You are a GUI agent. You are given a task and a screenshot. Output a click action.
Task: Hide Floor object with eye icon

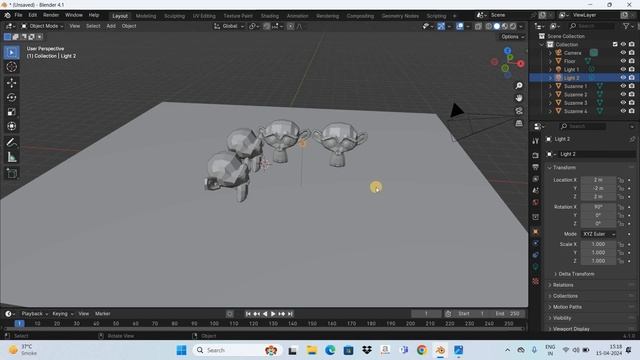[623, 61]
